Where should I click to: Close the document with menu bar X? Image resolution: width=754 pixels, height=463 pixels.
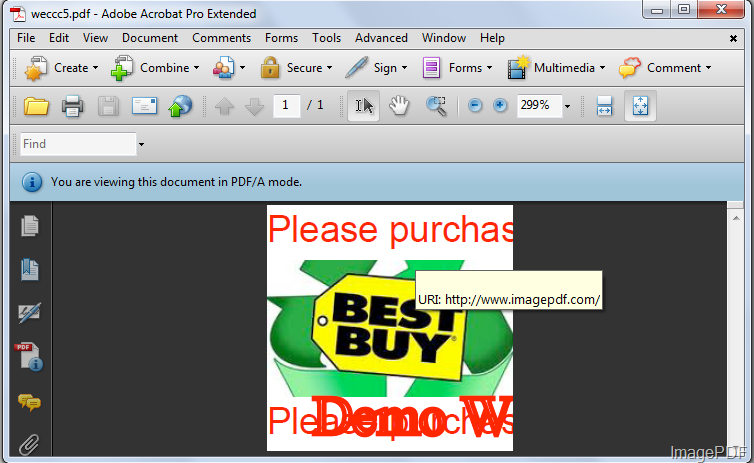[733, 38]
